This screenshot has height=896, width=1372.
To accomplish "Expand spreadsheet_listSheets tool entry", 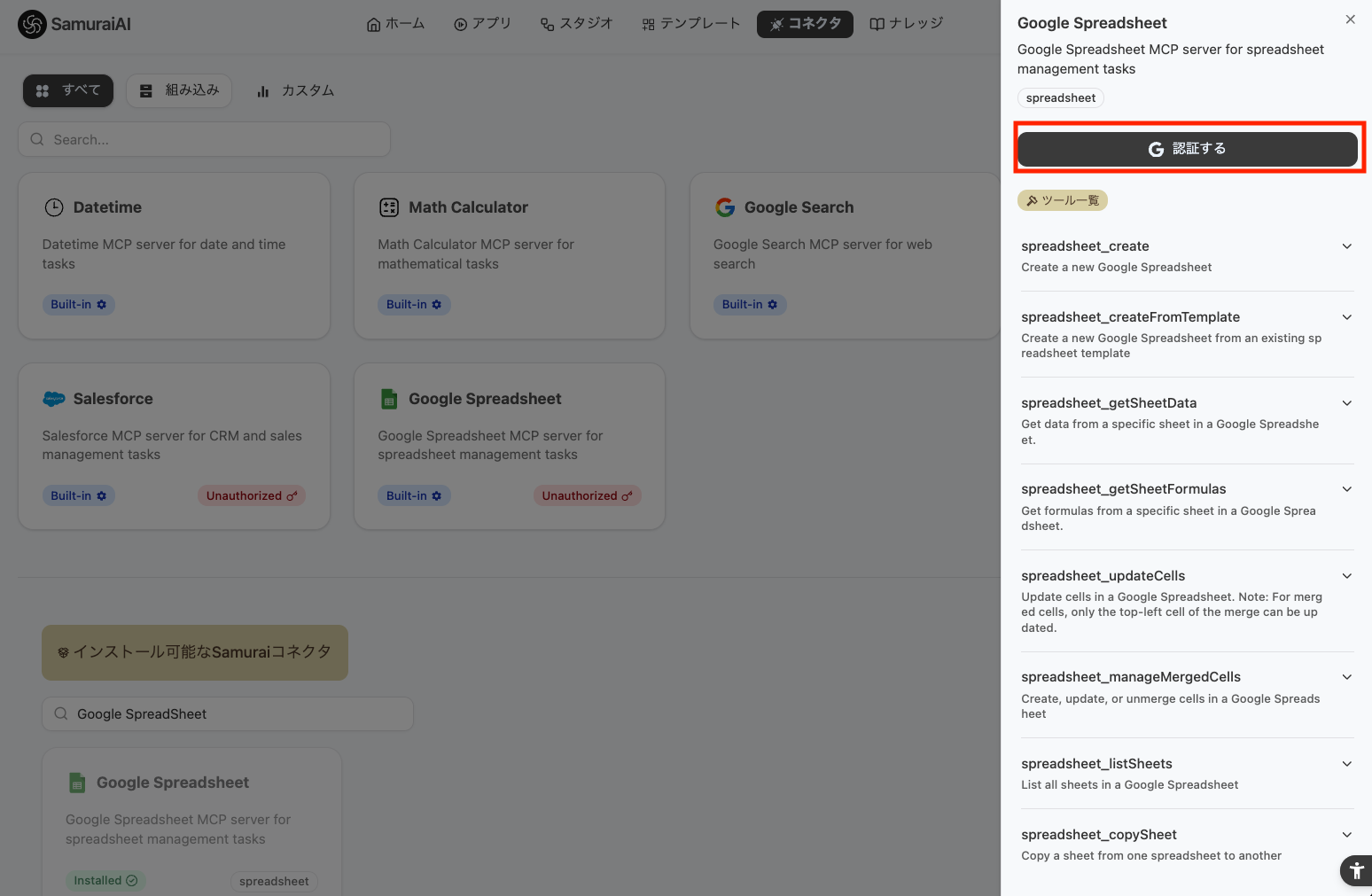I will pos(1346,764).
